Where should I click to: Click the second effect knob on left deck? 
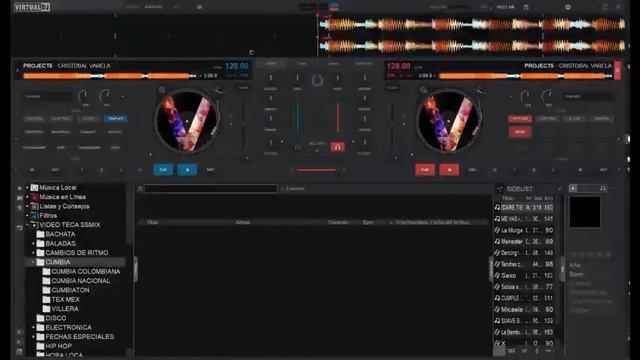[105, 96]
